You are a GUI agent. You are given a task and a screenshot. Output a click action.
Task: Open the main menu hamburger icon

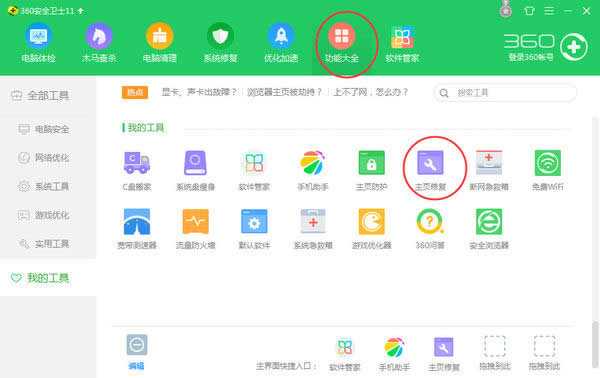tap(549, 11)
